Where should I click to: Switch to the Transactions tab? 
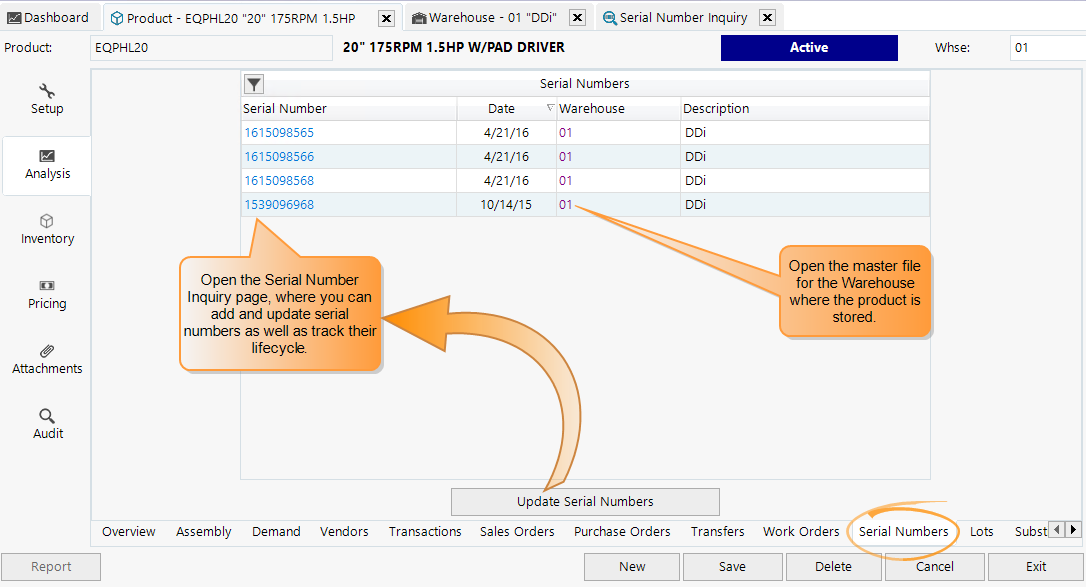[424, 531]
